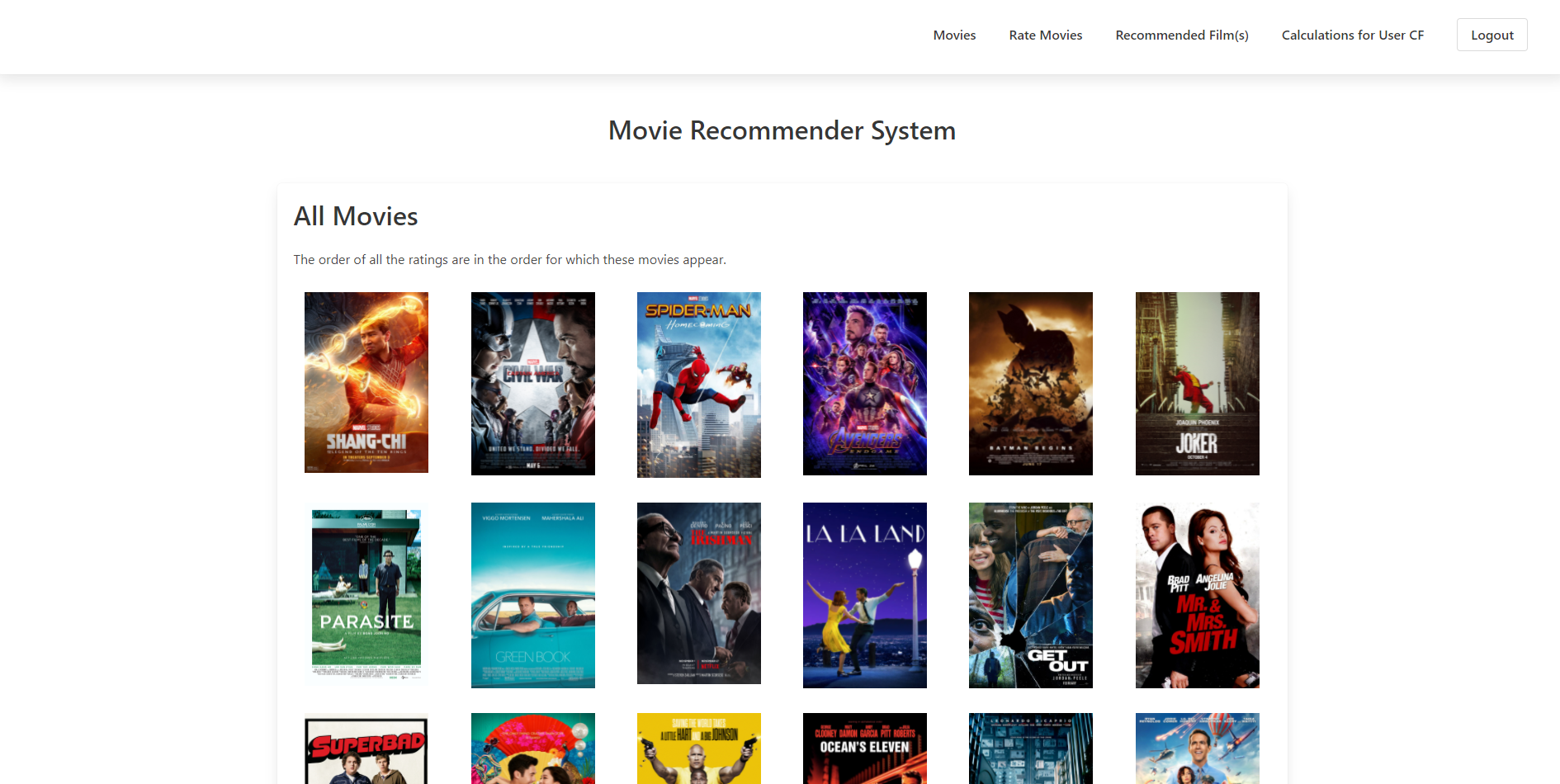Select the Captain America Civil War poster
Viewport: 1560px width, 784px height.
pos(533,384)
